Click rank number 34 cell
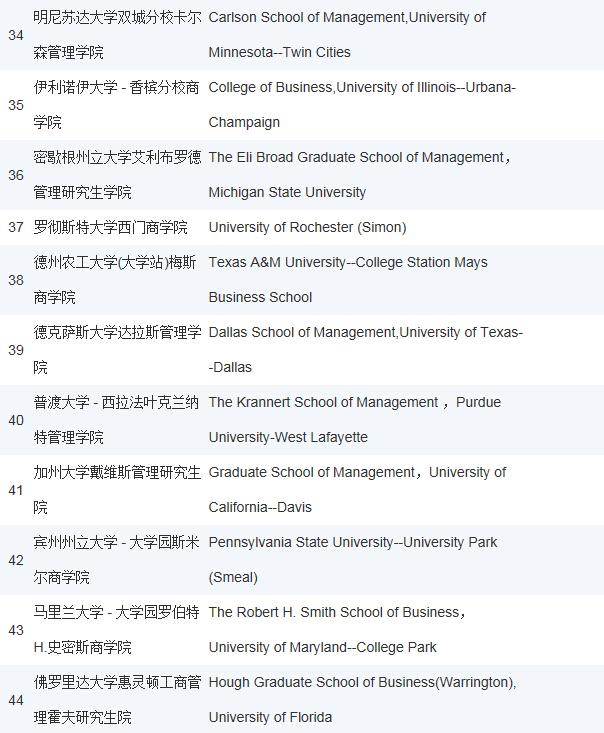 click(16, 35)
